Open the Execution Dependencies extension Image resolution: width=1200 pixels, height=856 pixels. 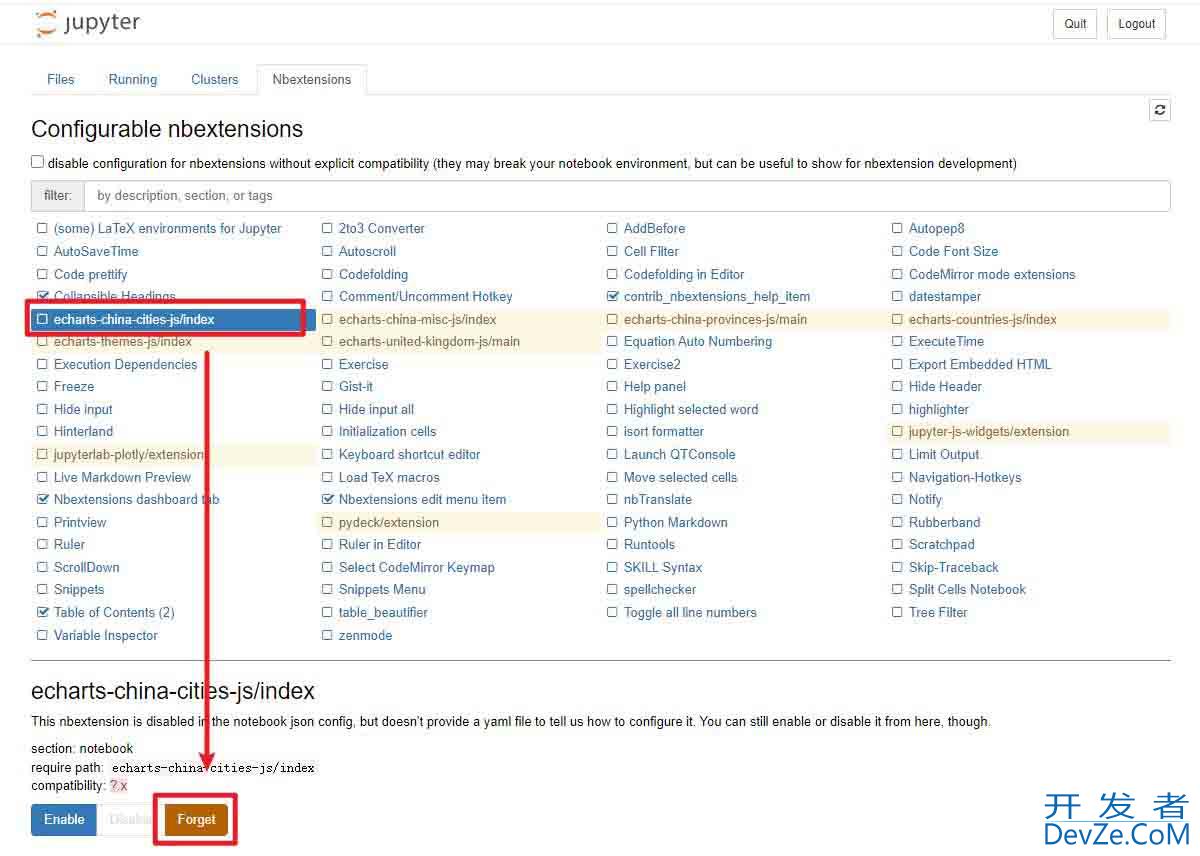coord(126,364)
